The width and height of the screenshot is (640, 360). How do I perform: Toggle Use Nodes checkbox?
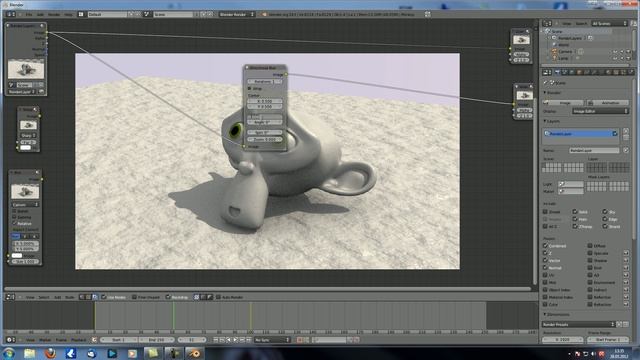click(104, 297)
